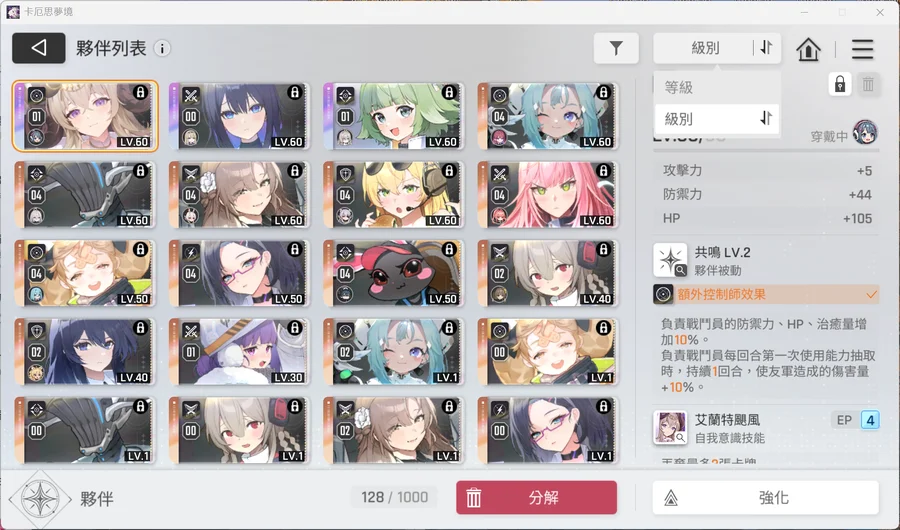Open the filter funnel icon
The image size is (900, 530).
(616, 48)
